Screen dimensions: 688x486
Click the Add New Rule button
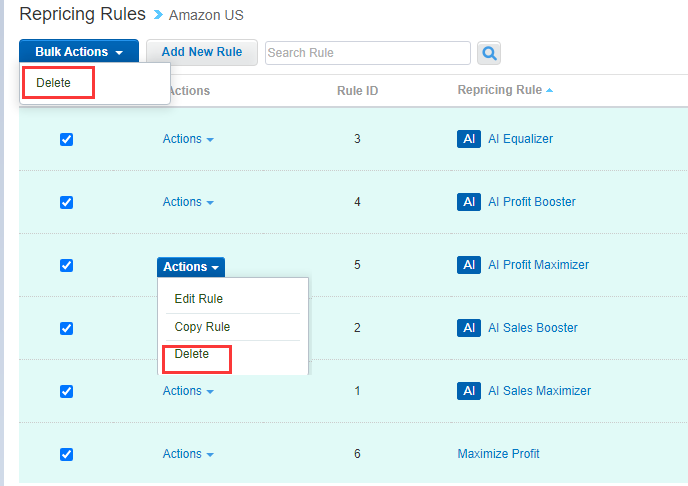[202, 52]
